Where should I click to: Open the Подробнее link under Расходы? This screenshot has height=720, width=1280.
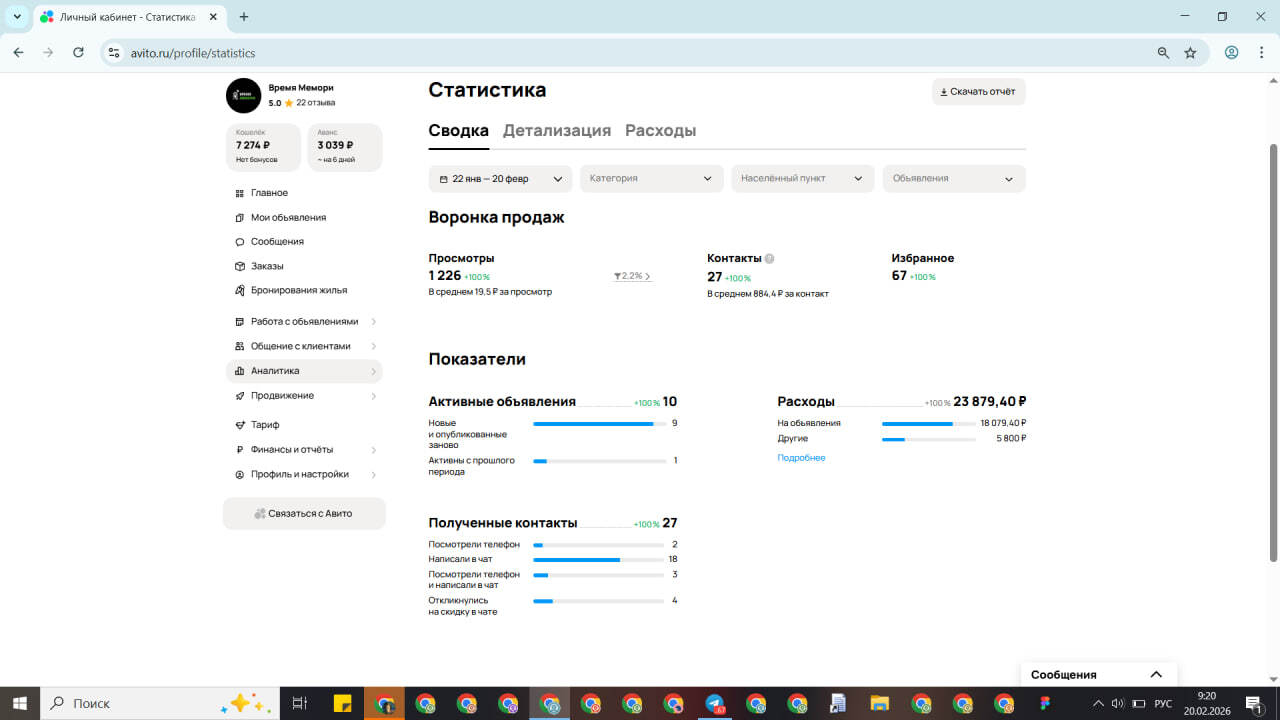tap(801, 458)
